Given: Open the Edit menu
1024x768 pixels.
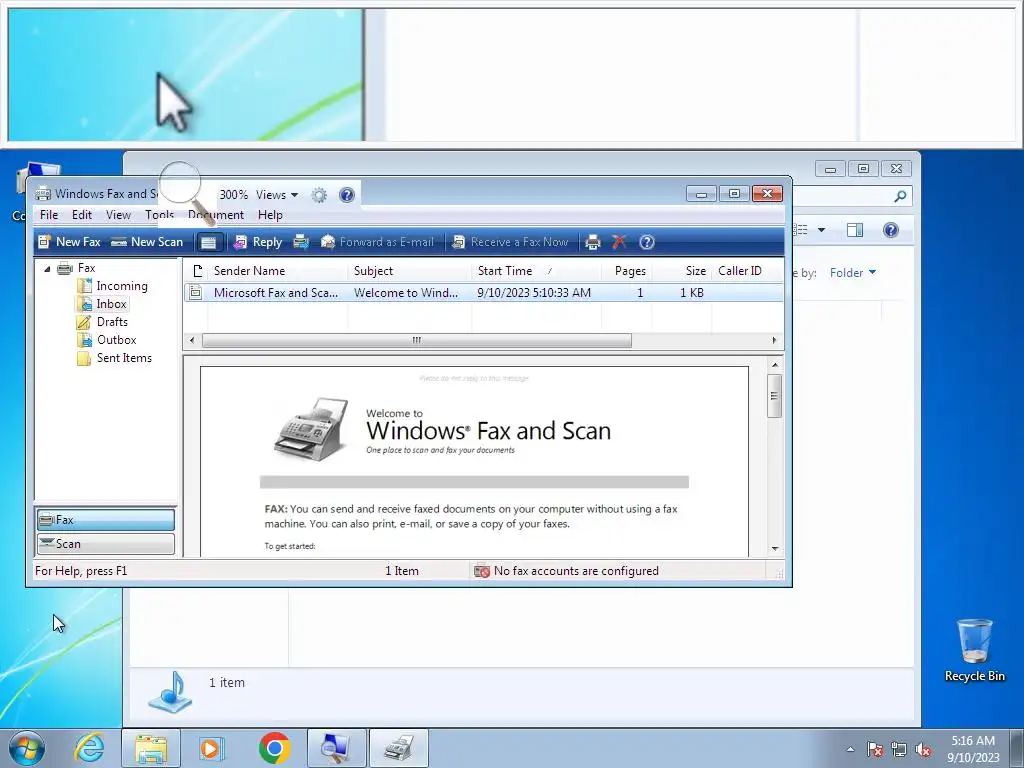Looking at the screenshot, I should click(x=82, y=215).
